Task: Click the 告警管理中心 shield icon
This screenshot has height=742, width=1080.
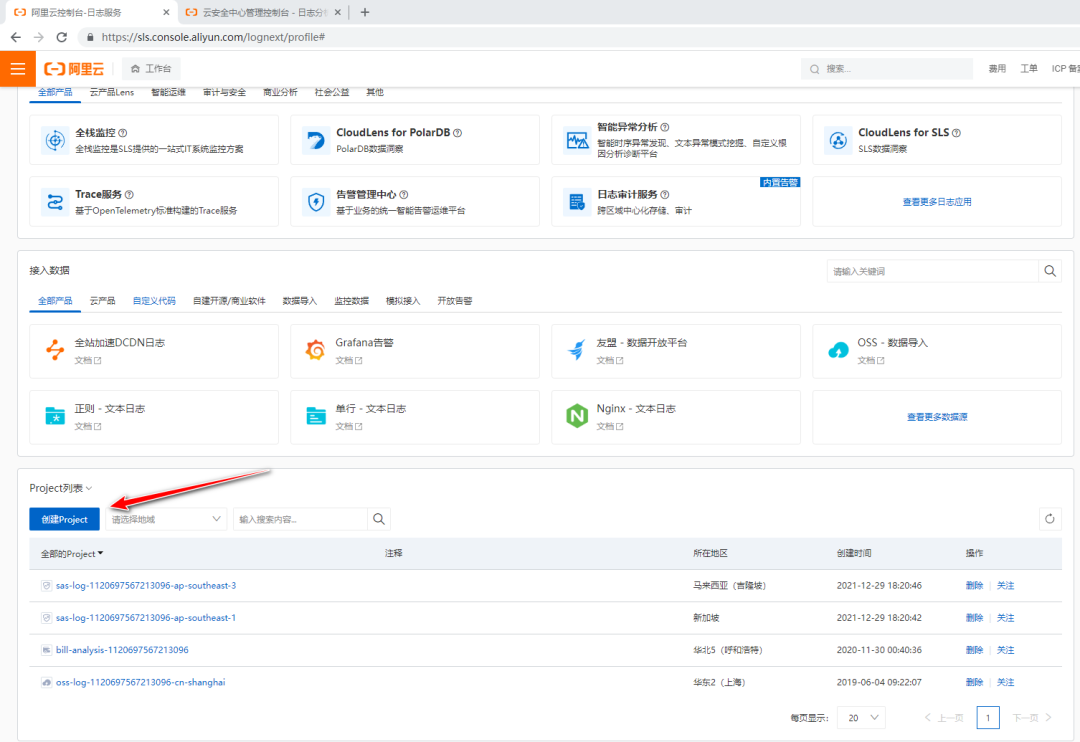Action: coord(315,202)
